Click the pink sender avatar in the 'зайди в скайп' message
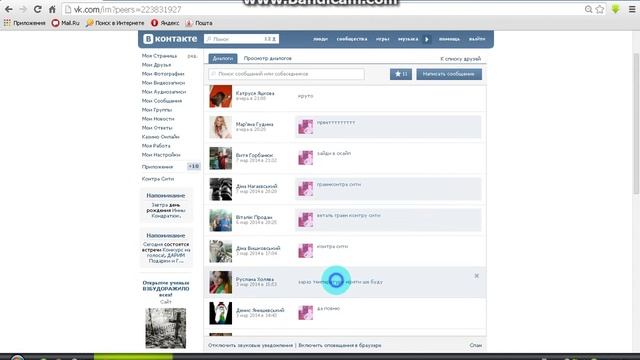Viewport: 640px width, 360px height. [305, 158]
